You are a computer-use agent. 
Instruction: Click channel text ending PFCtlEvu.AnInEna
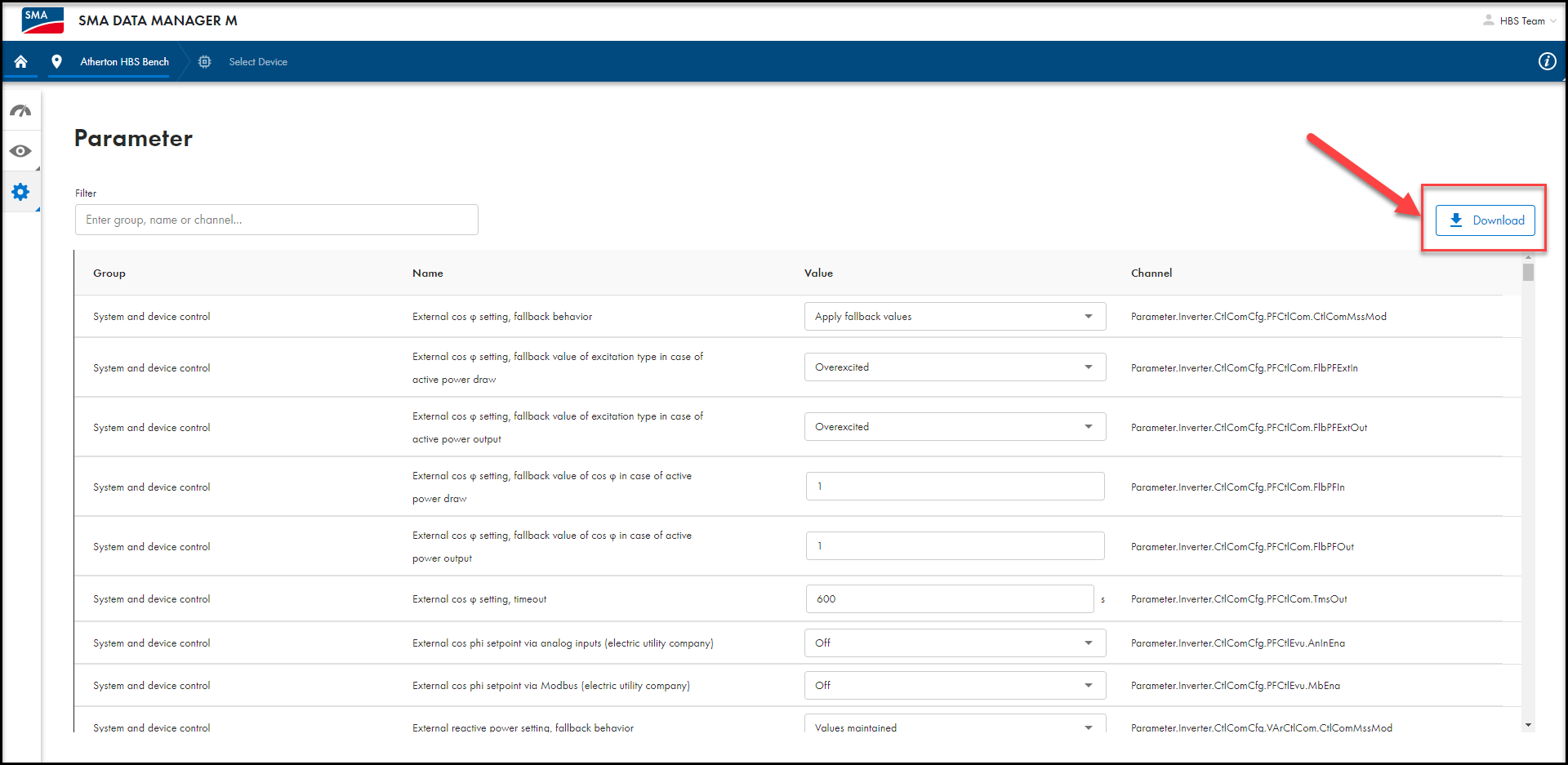click(x=1238, y=643)
